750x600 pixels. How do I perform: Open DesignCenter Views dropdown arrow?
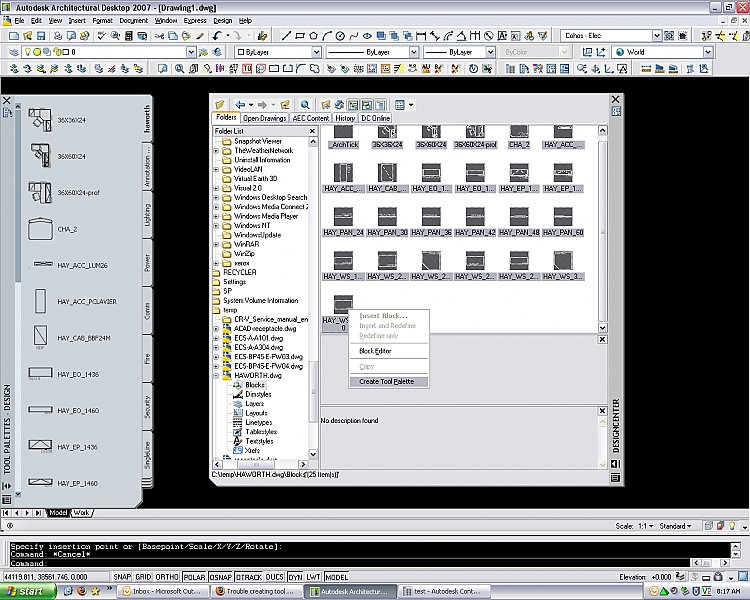pos(411,104)
